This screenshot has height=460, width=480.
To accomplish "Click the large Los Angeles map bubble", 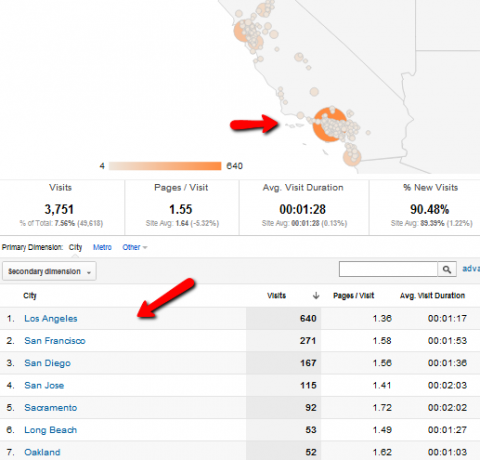I will 329,125.
